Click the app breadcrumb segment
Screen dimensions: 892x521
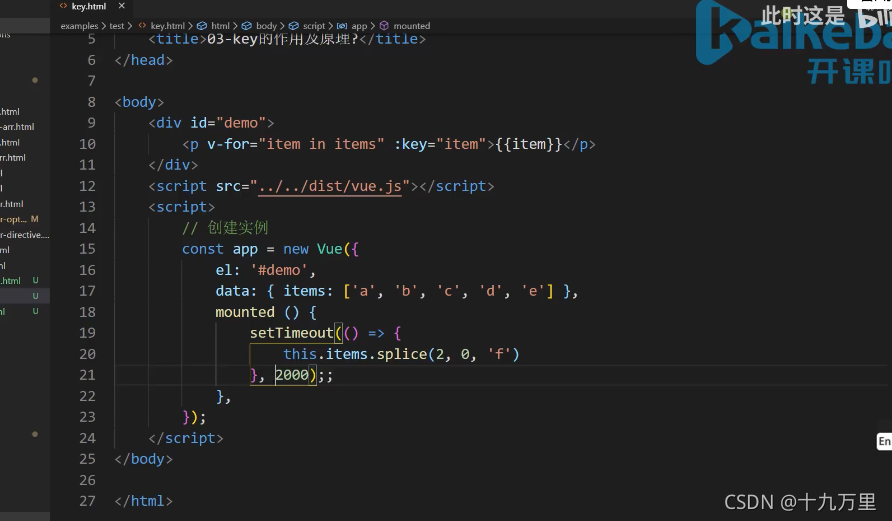tap(353, 26)
